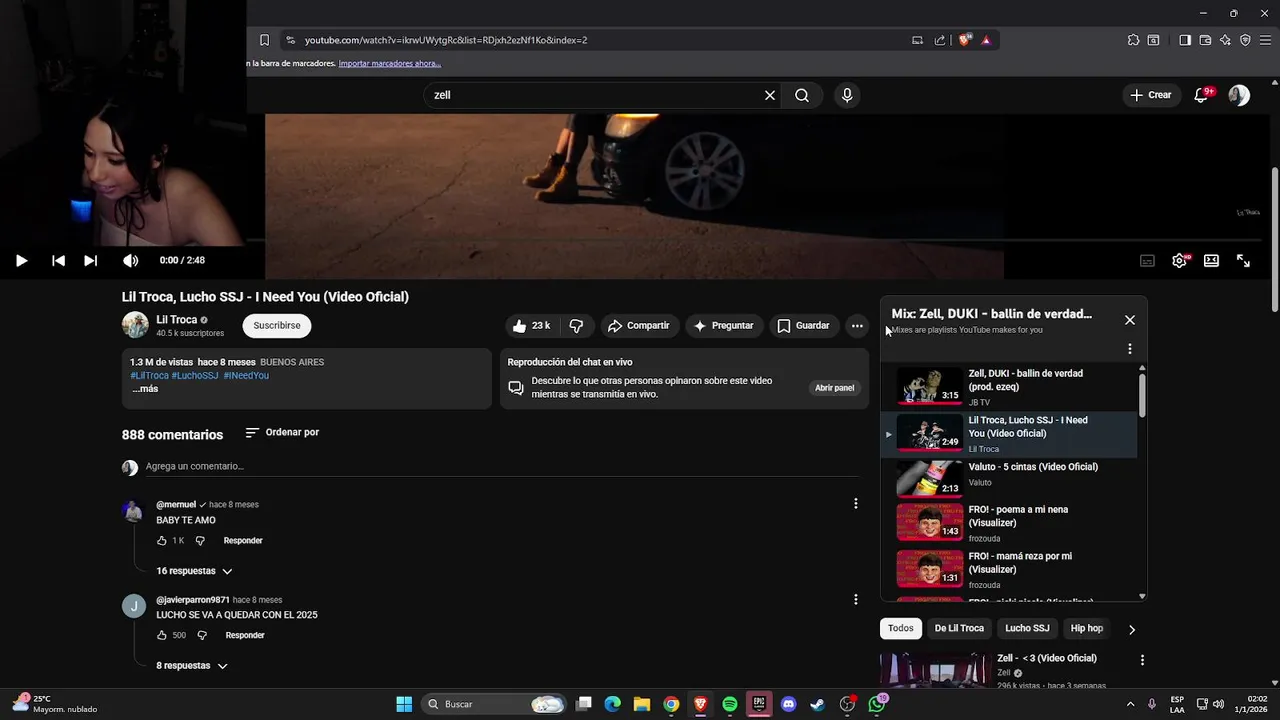Open Brave Rewards triangle icon
Image resolution: width=1280 pixels, height=720 pixels.
coord(986,40)
